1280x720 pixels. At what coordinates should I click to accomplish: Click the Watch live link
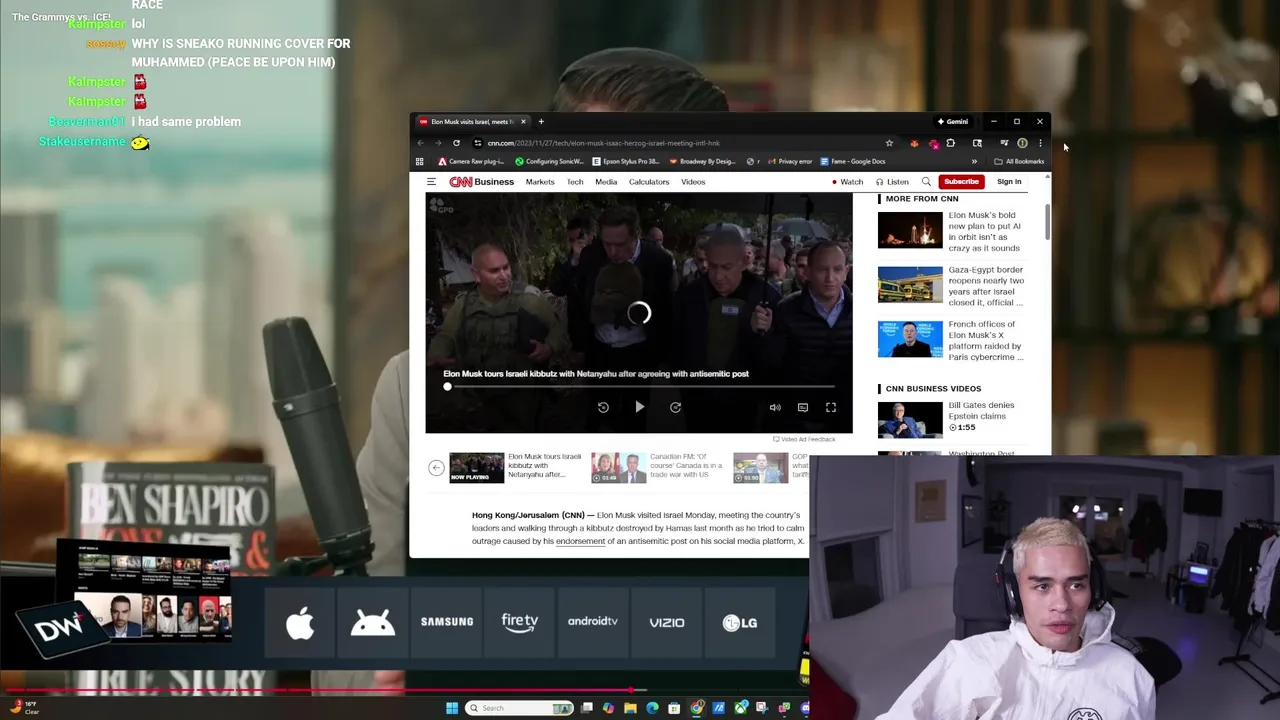pyautogui.click(x=847, y=182)
